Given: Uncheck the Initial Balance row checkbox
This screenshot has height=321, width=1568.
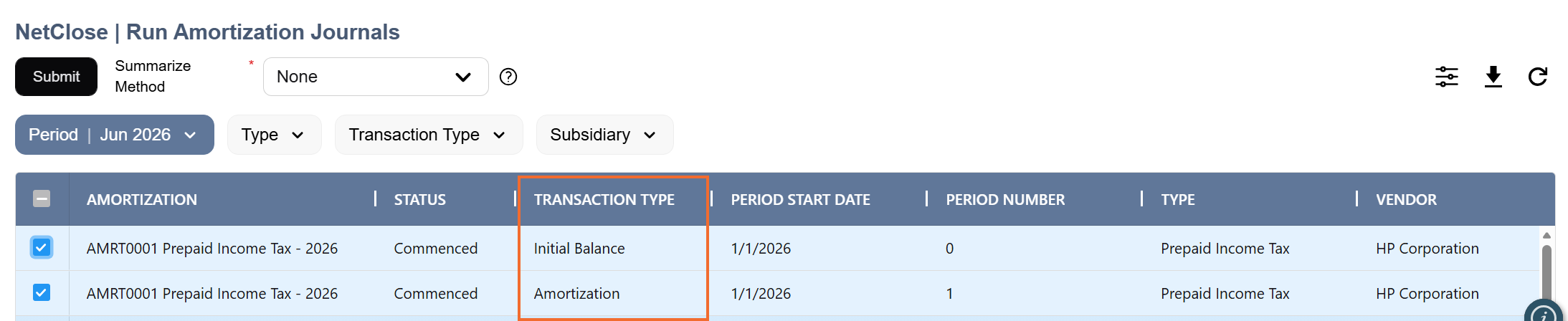Looking at the screenshot, I should [x=42, y=248].
